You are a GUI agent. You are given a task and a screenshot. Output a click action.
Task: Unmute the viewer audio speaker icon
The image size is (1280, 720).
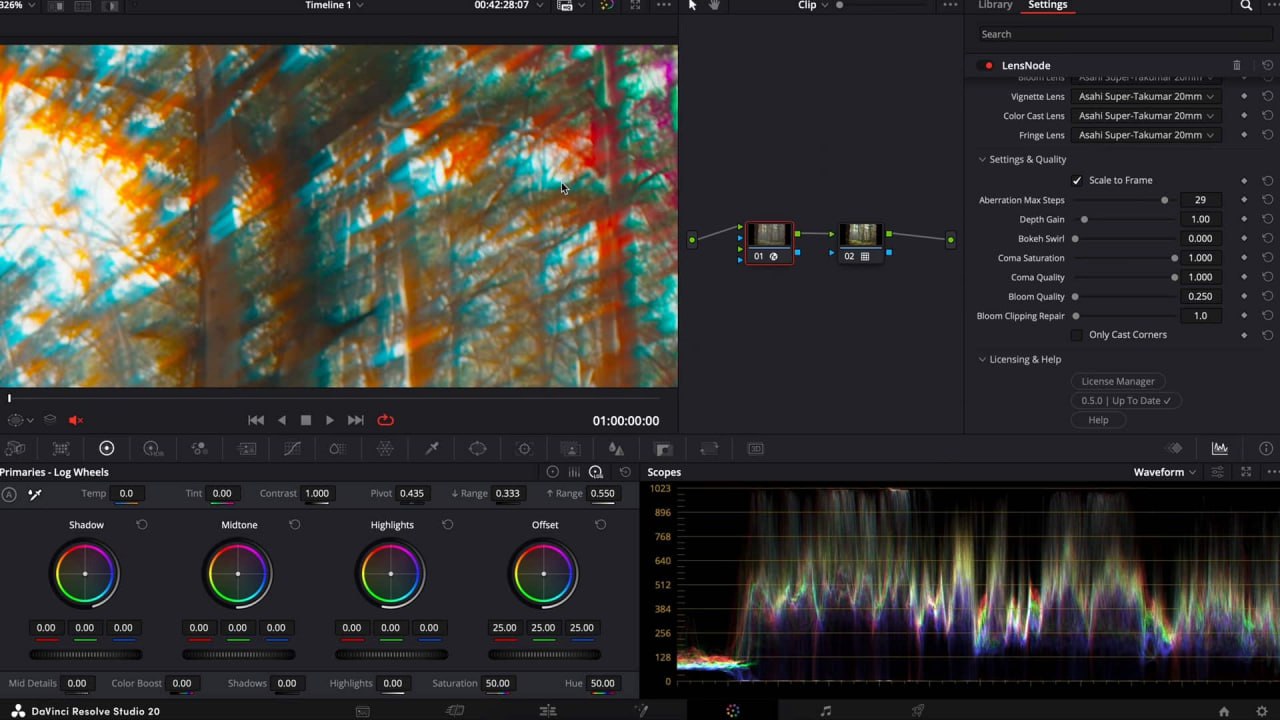[75, 421]
